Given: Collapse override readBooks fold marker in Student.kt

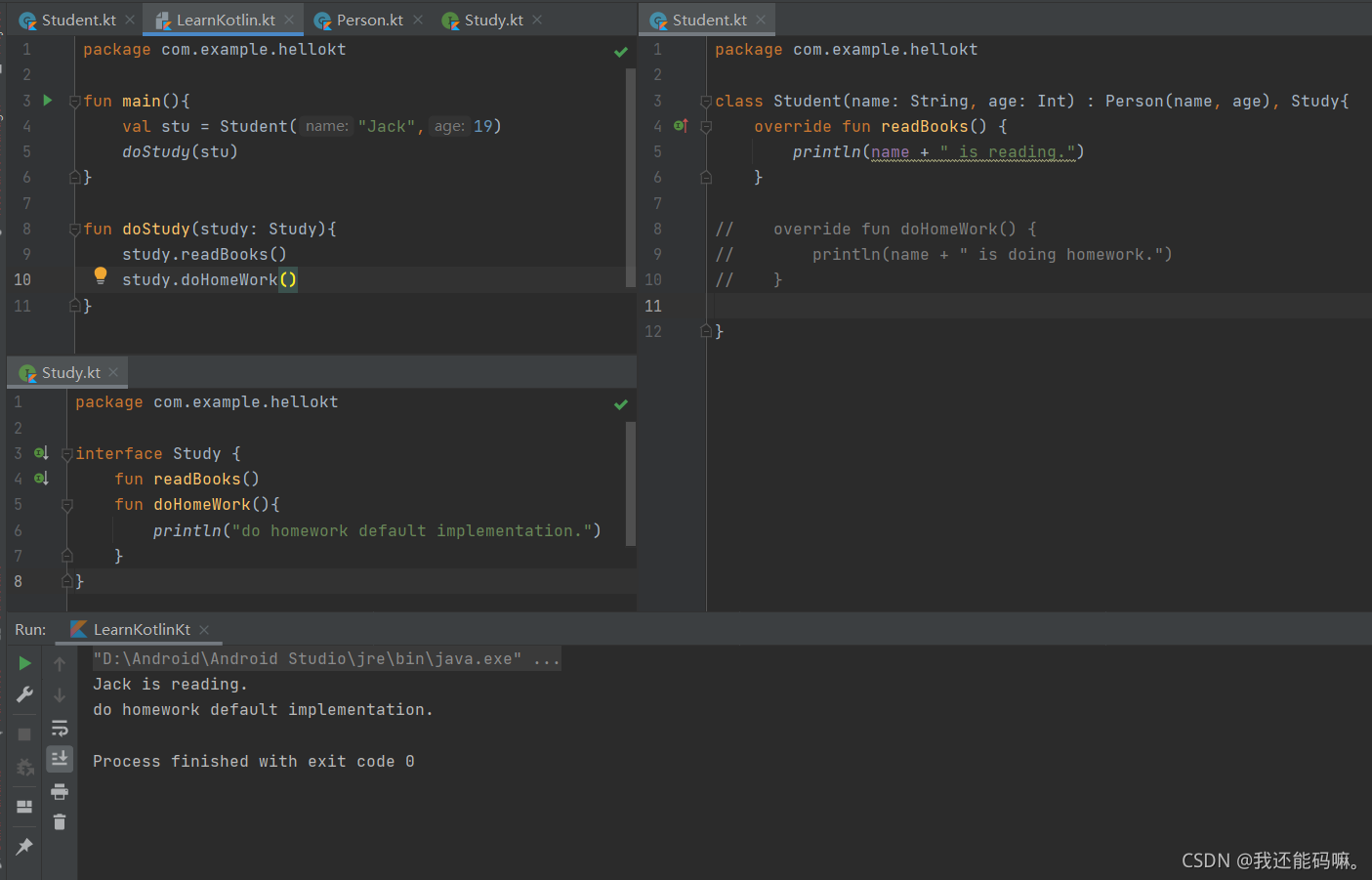Looking at the screenshot, I should [706, 127].
